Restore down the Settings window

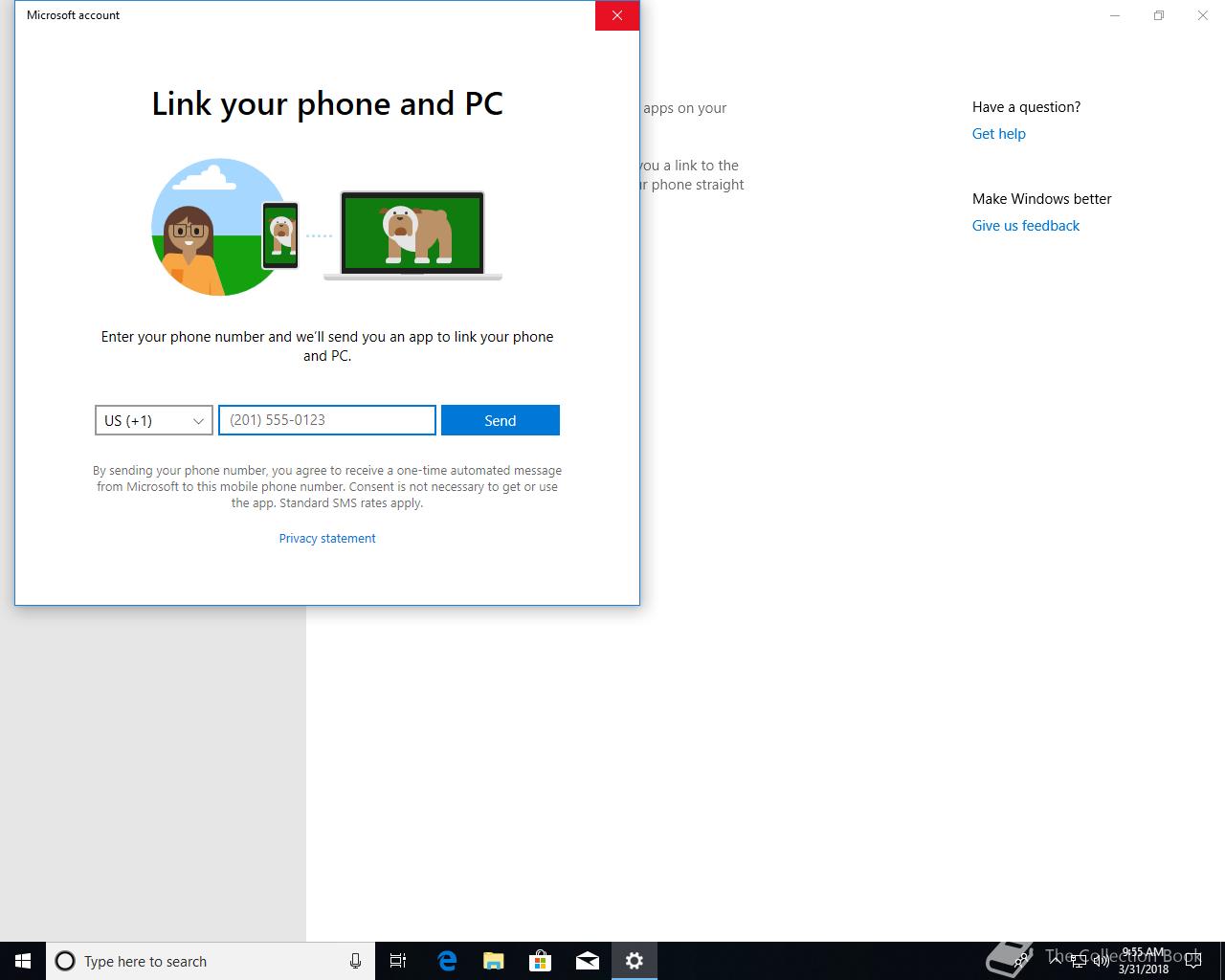1159,15
